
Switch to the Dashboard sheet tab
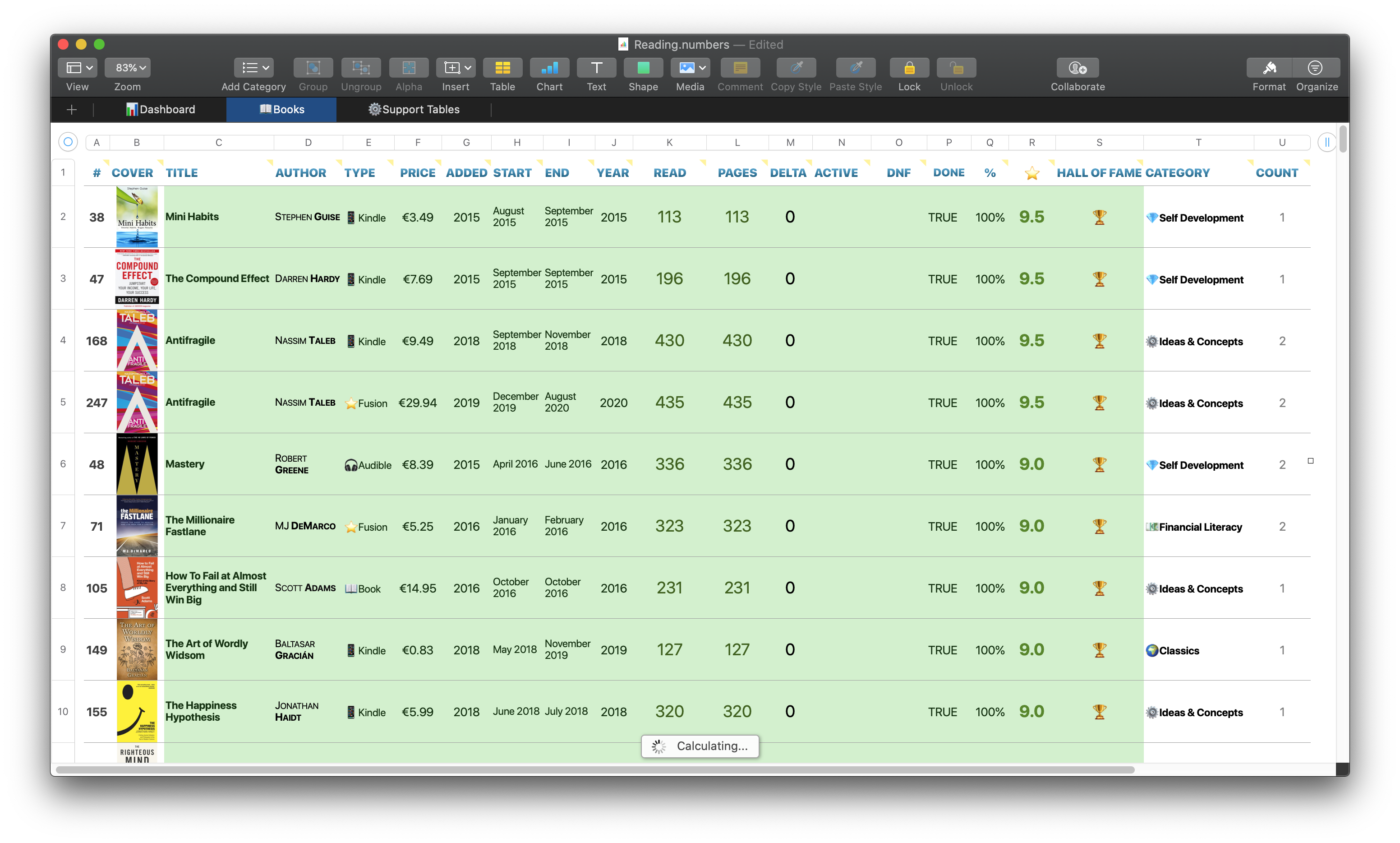161,110
